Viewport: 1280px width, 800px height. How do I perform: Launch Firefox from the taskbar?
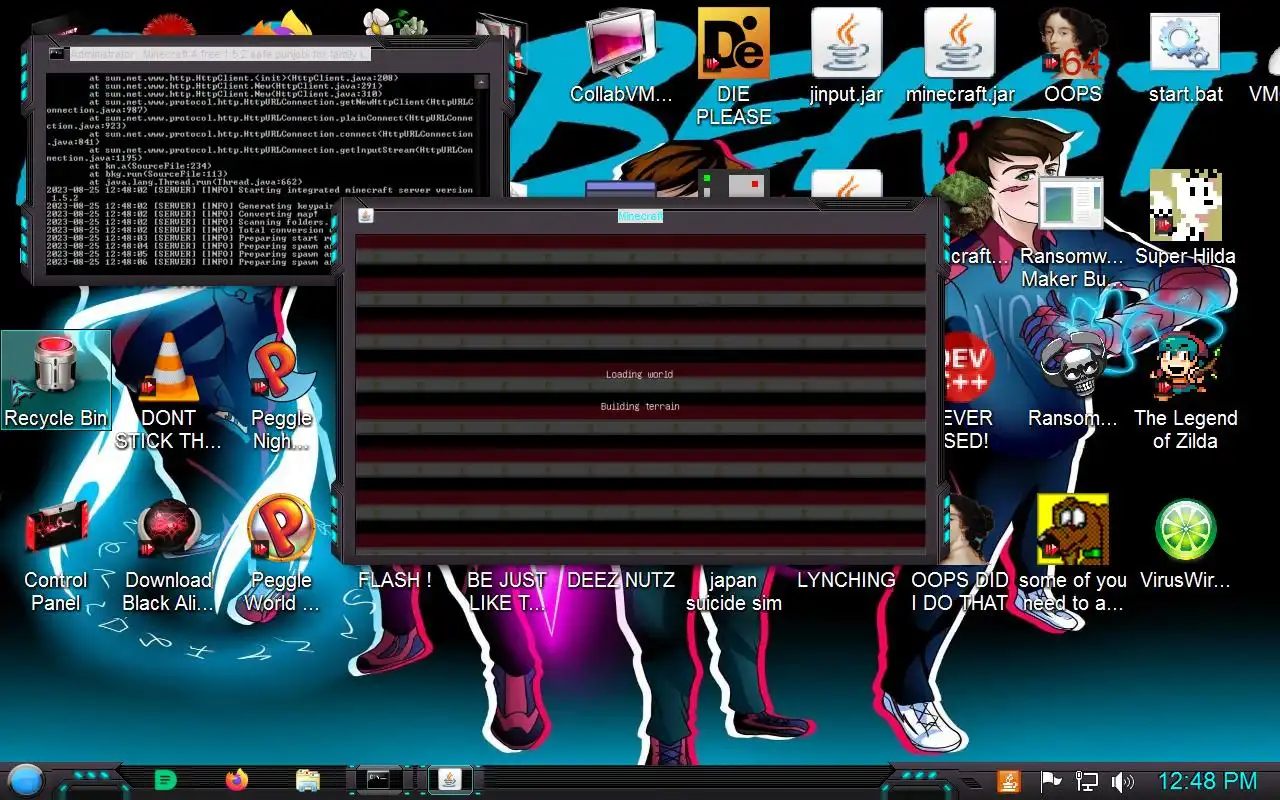(237, 780)
